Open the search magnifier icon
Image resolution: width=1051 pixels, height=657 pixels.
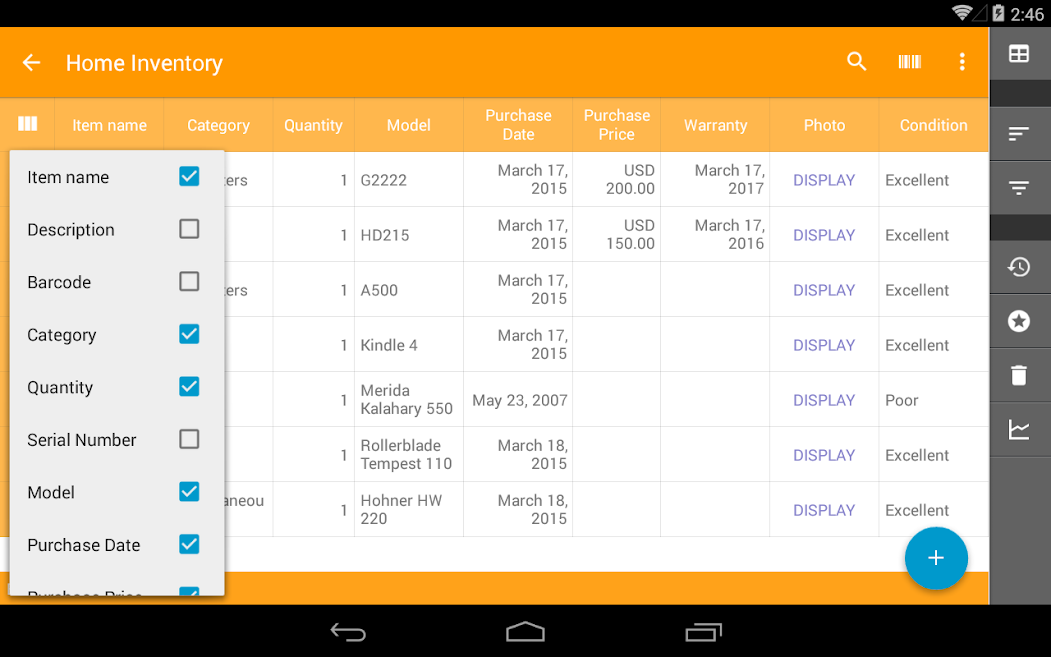click(856, 62)
